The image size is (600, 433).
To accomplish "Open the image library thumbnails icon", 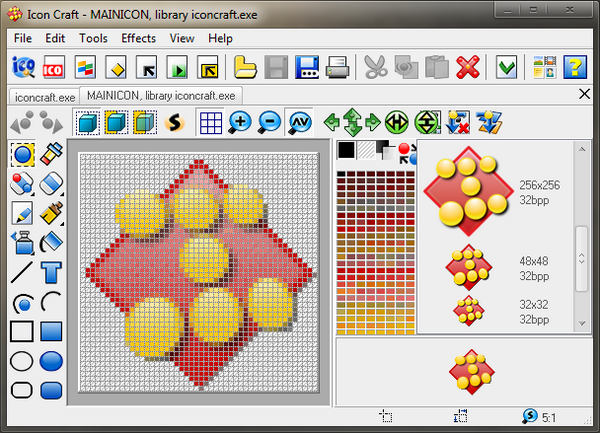I will coord(545,67).
